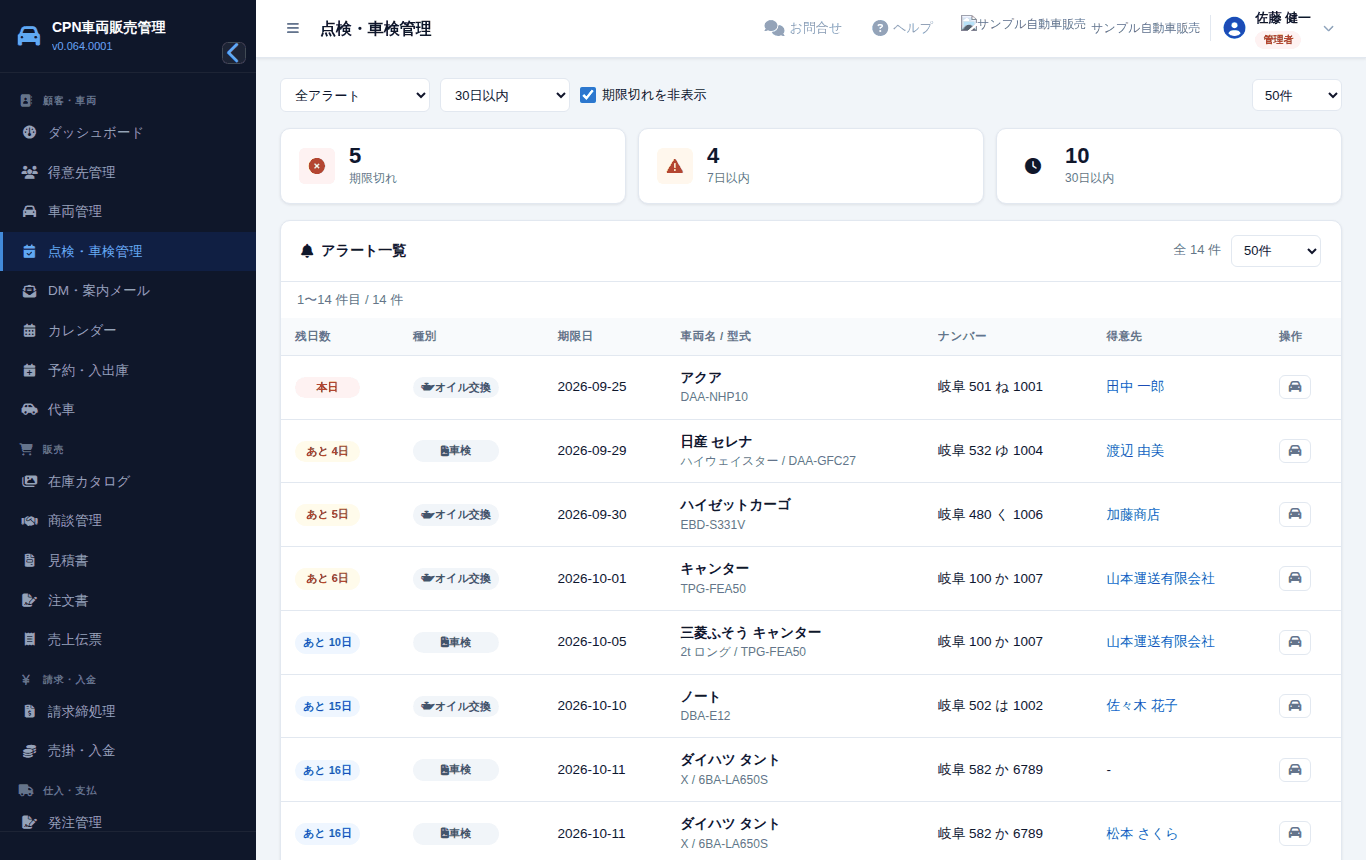Select 車両管理 in sidebar
This screenshot has height=860, width=1366.
point(128,211)
